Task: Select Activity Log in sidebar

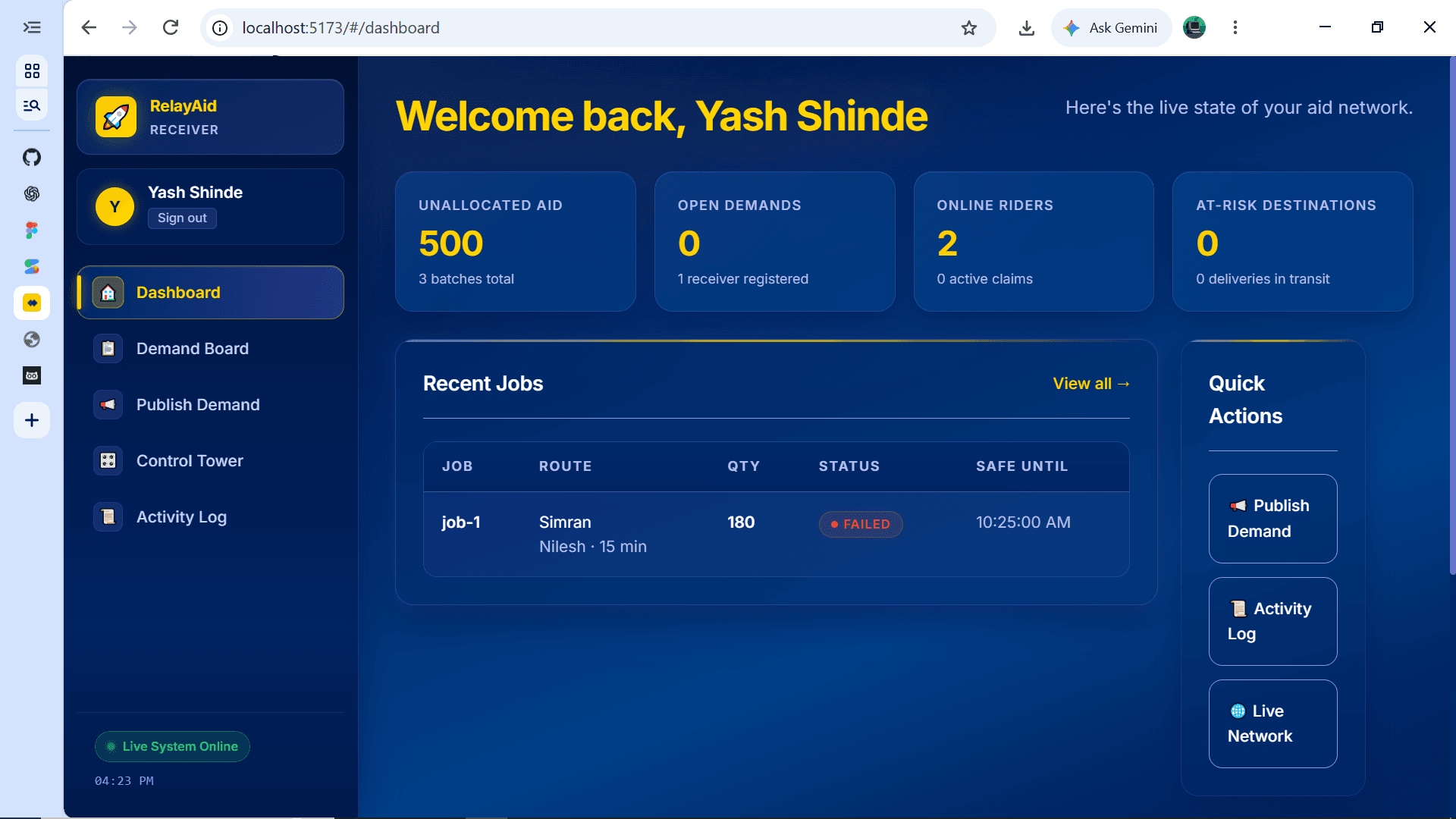Action: pos(211,517)
